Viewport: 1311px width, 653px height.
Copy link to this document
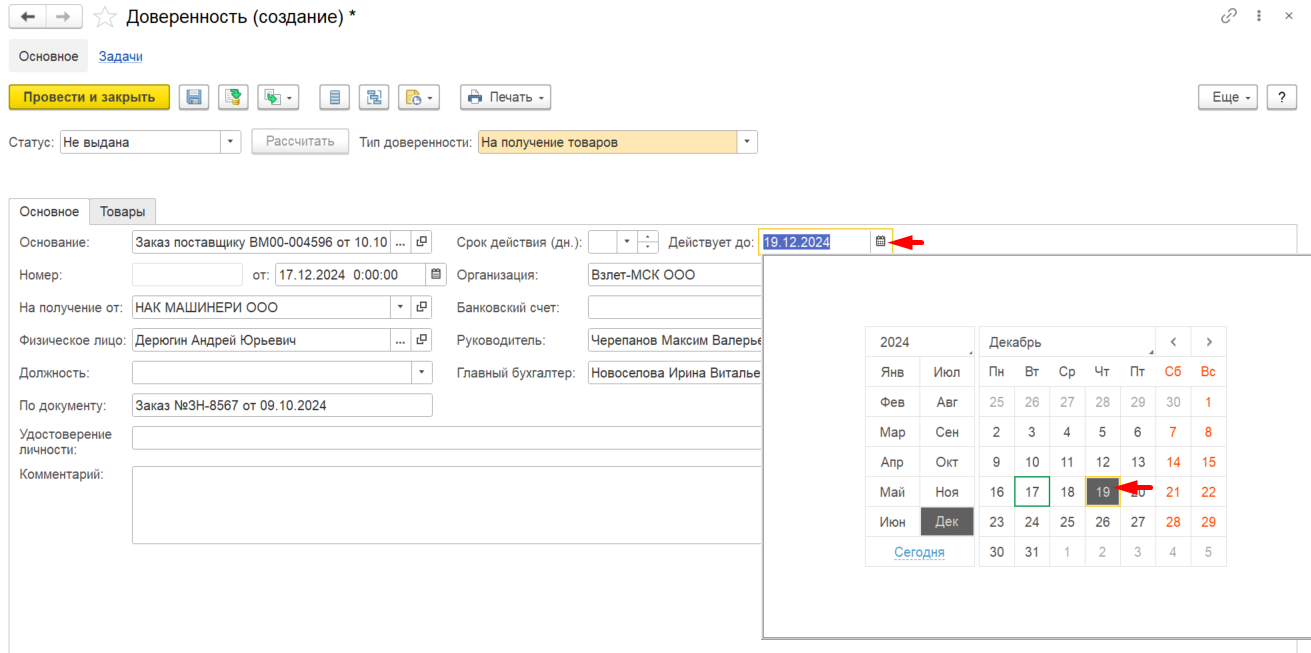pyautogui.click(x=1229, y=16)
